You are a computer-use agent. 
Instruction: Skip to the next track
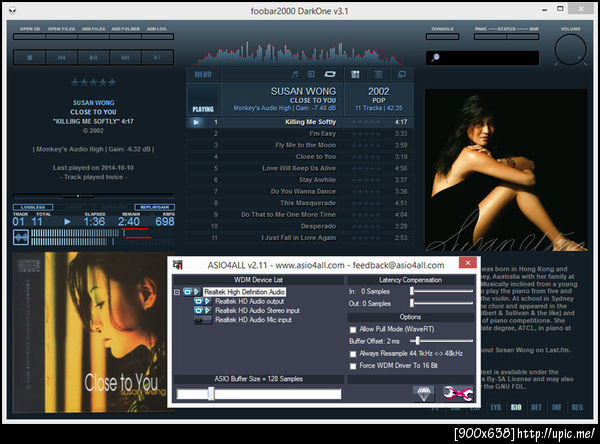[125, 58]
